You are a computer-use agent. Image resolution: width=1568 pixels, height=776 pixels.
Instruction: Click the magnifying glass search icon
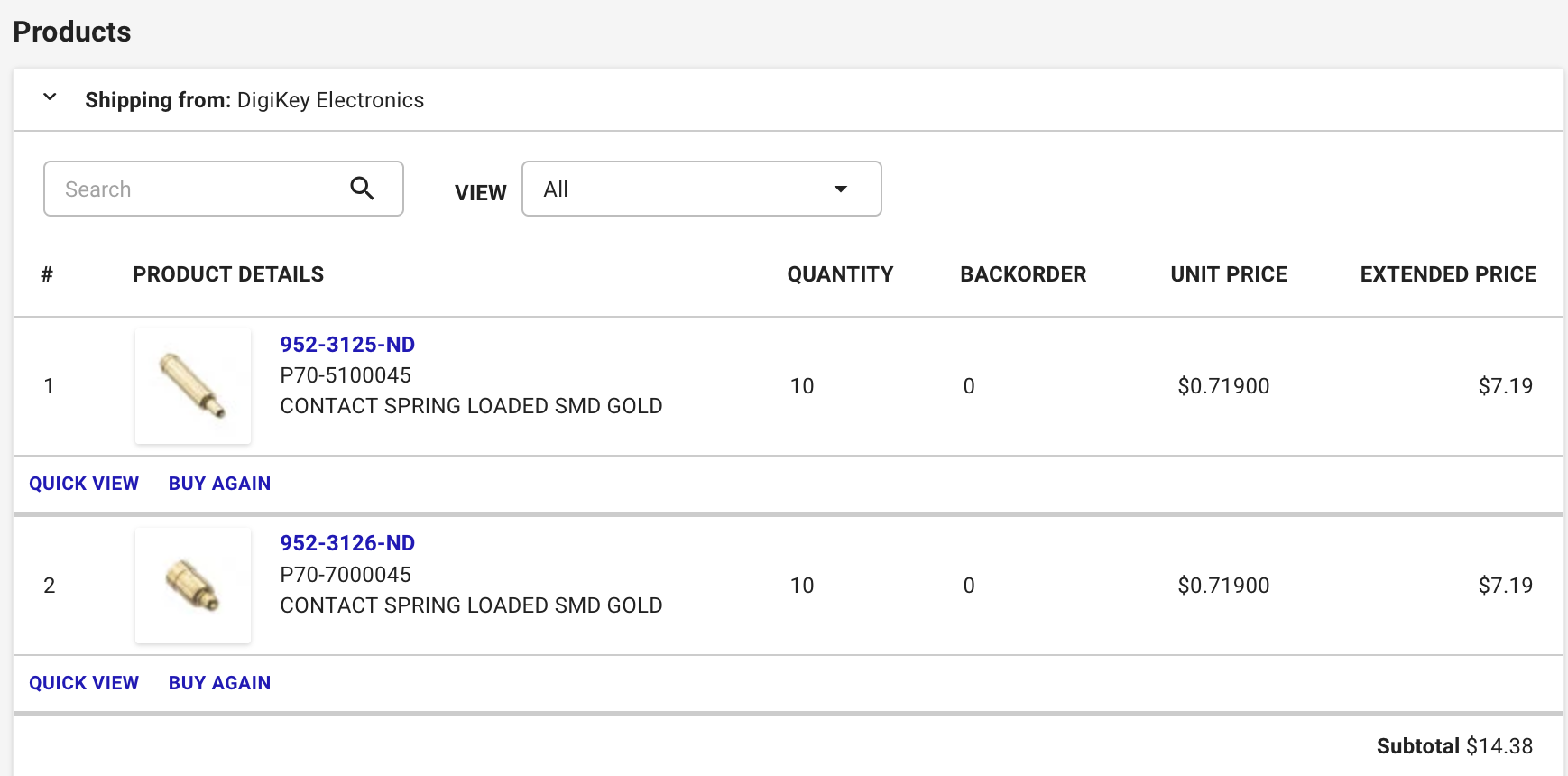click(362, 189)
